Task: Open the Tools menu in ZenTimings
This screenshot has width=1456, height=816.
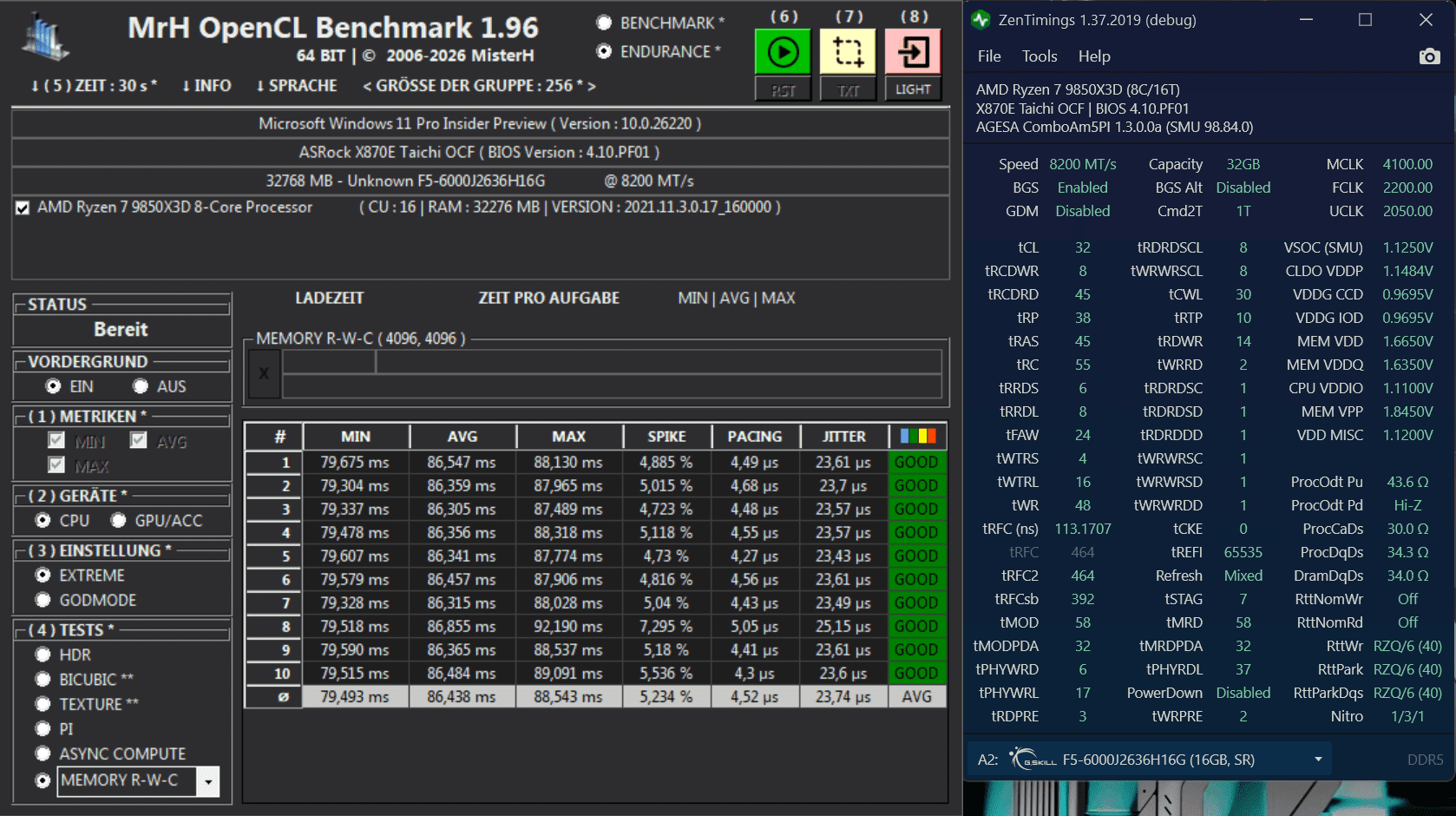Action: pyautogui.click(x=1040, y=56)
